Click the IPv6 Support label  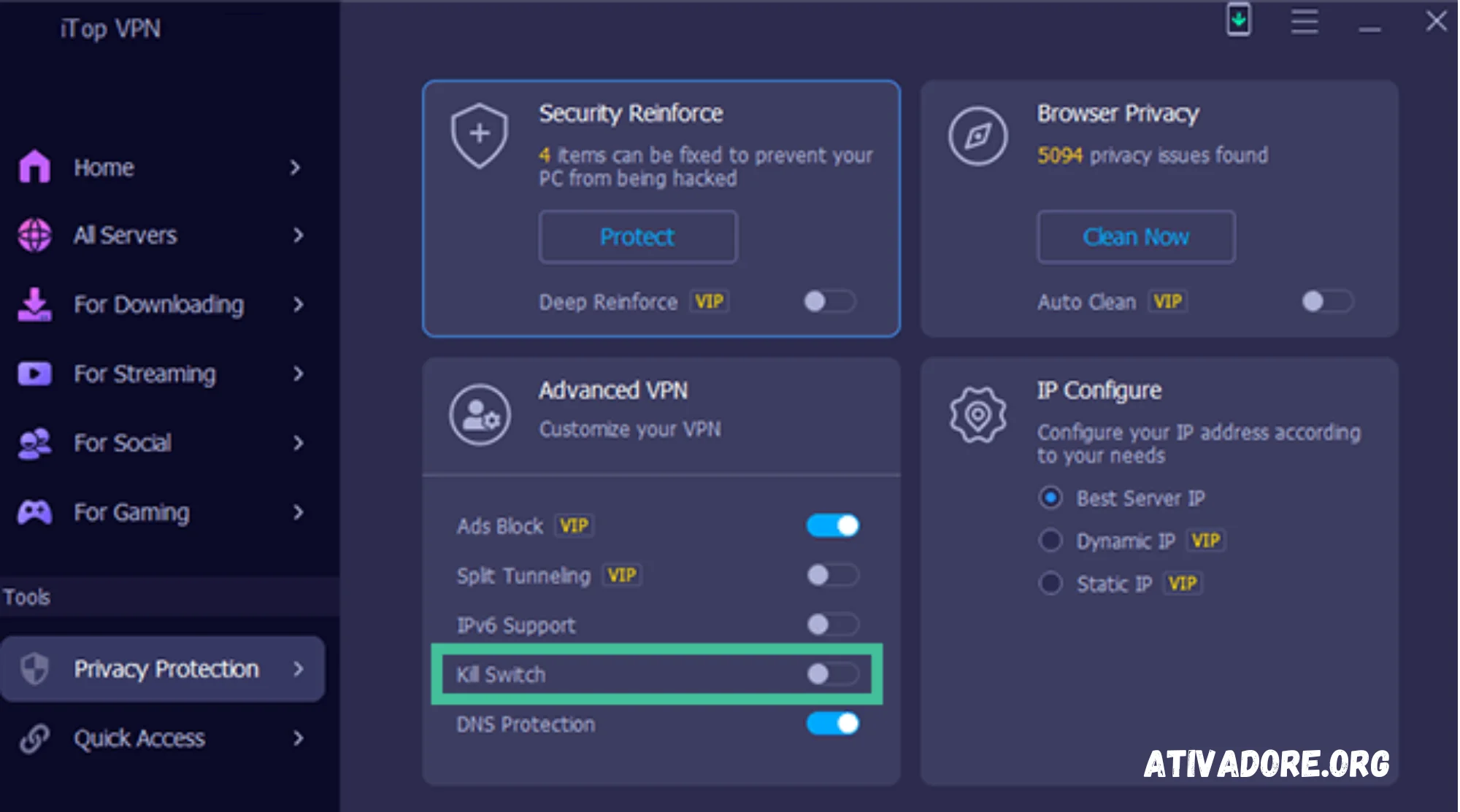pos(516,625)
